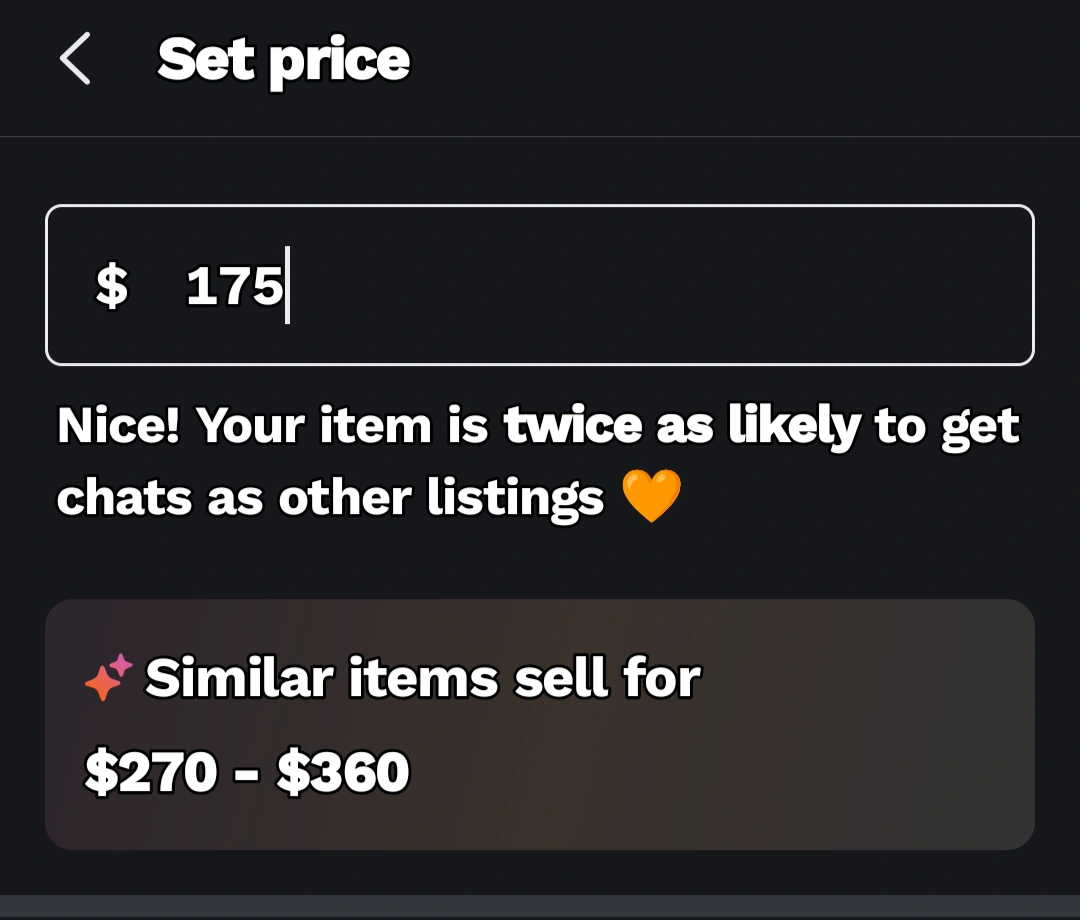Tap the 'Your item is' text
Screen dimensions: 1080x920
click(342, 427)
